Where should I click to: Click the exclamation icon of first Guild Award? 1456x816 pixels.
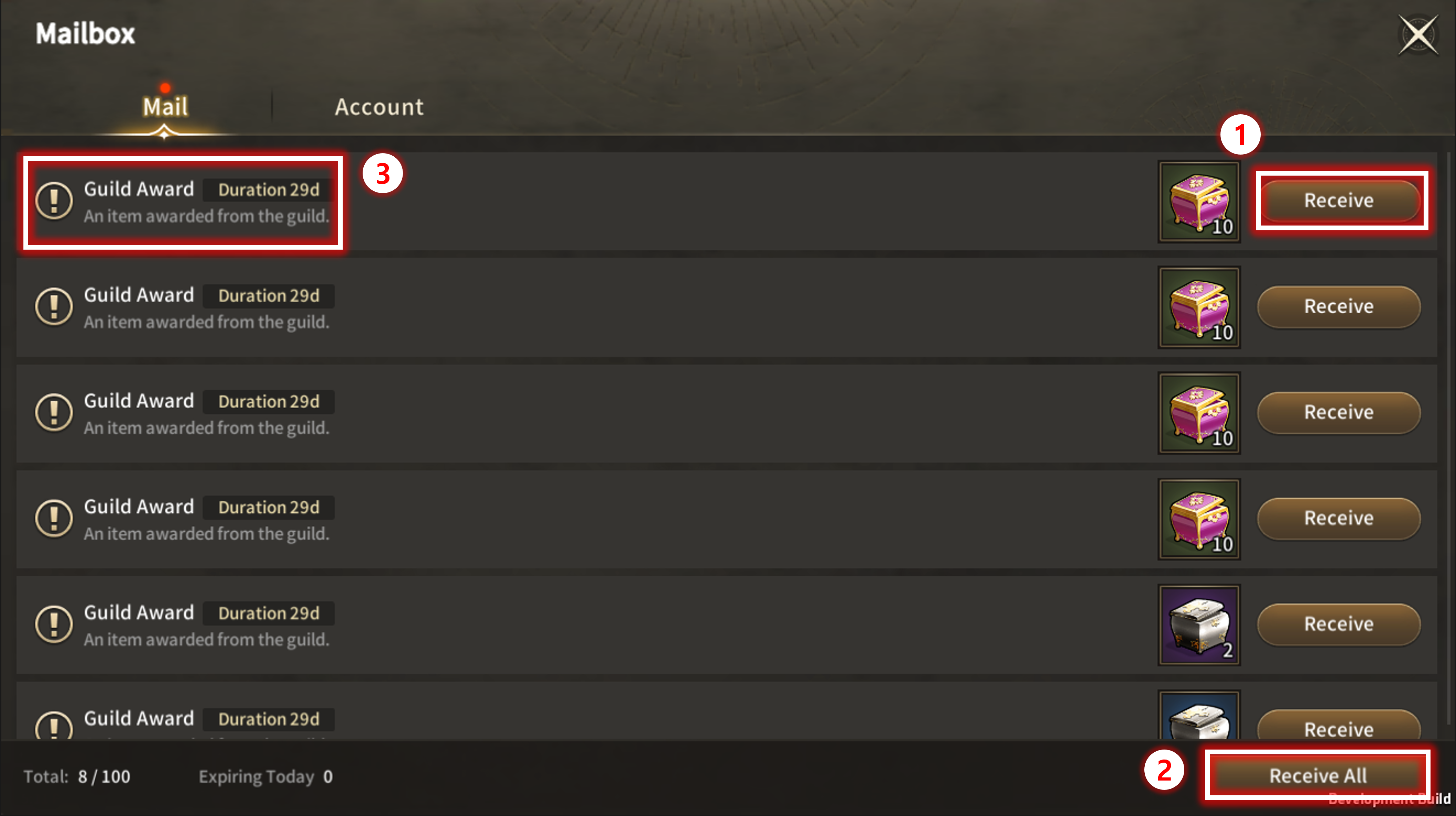pos(54,201)
